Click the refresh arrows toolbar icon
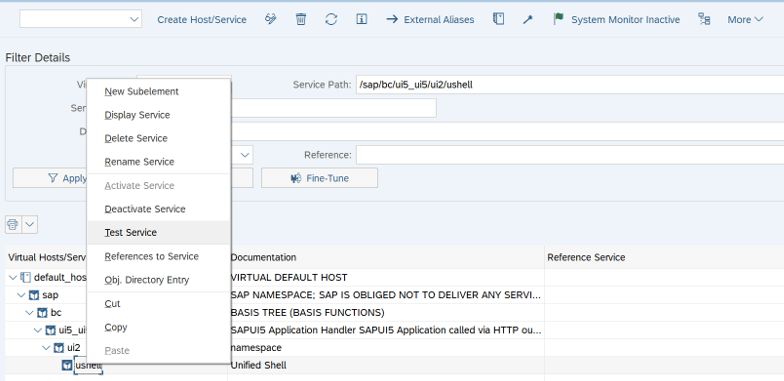This screenshot has width=784, height=381. point(331,20)
